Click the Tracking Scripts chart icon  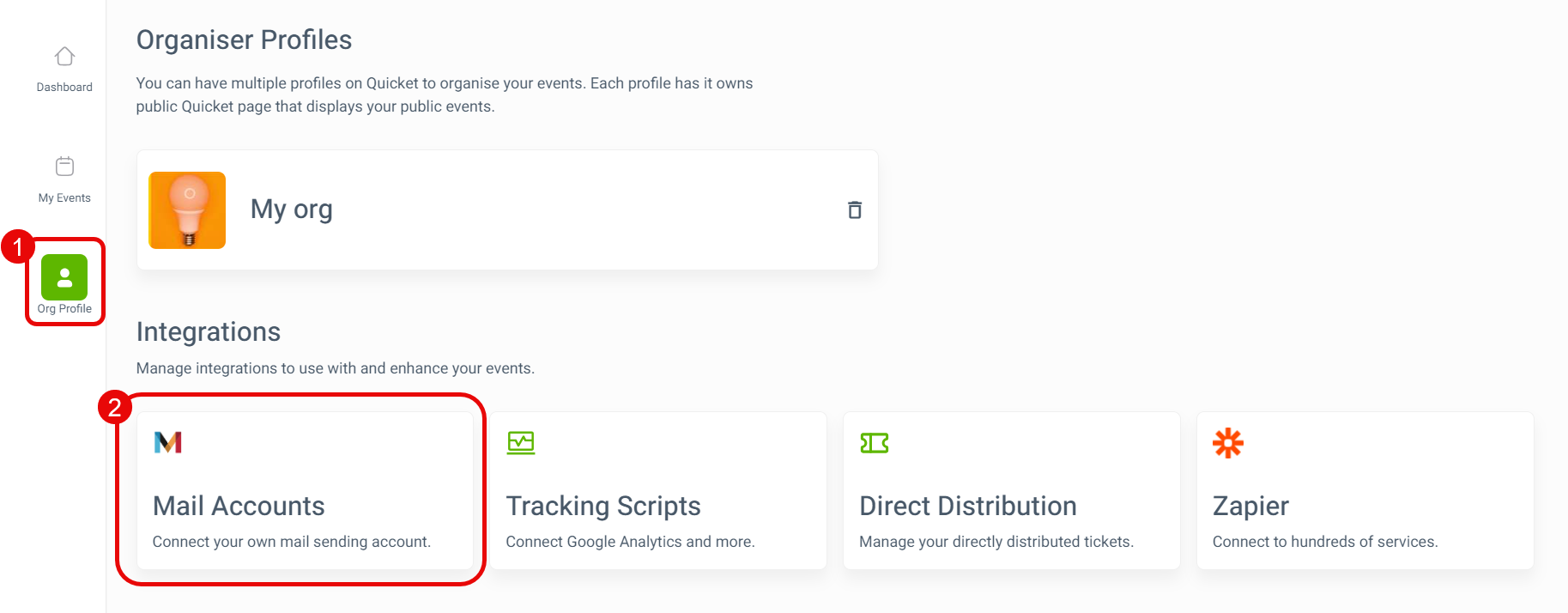[521, 443]
